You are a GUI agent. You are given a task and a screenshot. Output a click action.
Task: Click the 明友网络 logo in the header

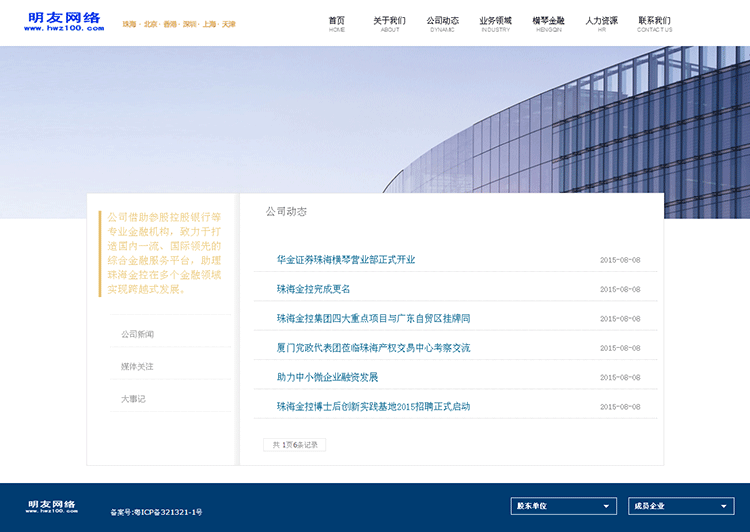64,22
